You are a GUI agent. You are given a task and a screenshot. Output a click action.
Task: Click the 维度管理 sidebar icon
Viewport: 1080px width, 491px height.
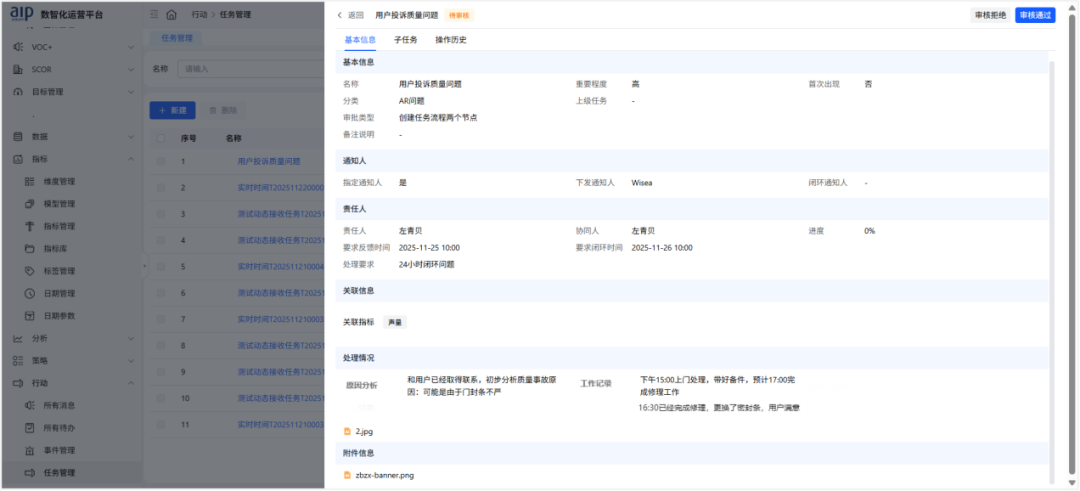tap(30, 182)
